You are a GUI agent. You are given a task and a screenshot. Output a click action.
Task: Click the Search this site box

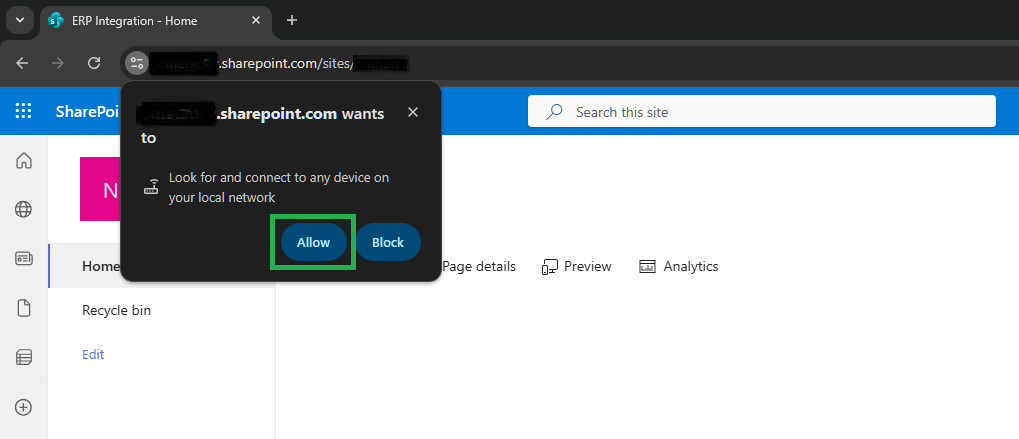(x=762, y=112)
